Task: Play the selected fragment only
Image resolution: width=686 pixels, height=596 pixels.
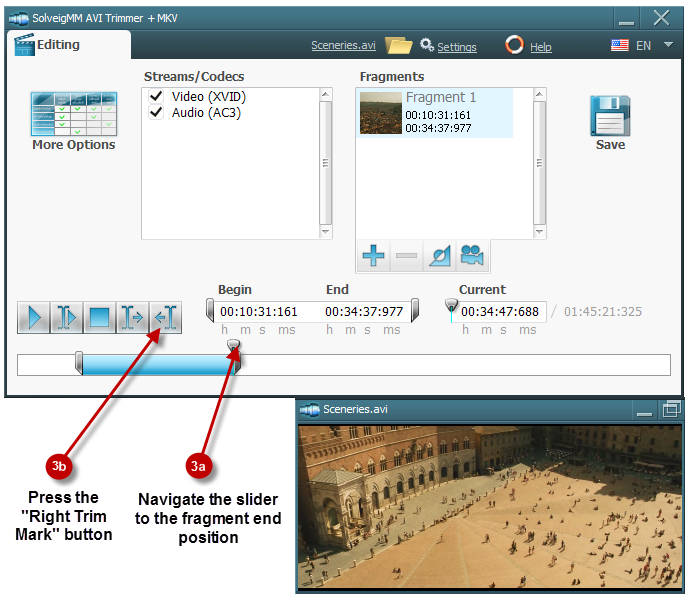Action: [x=66, y=318]
